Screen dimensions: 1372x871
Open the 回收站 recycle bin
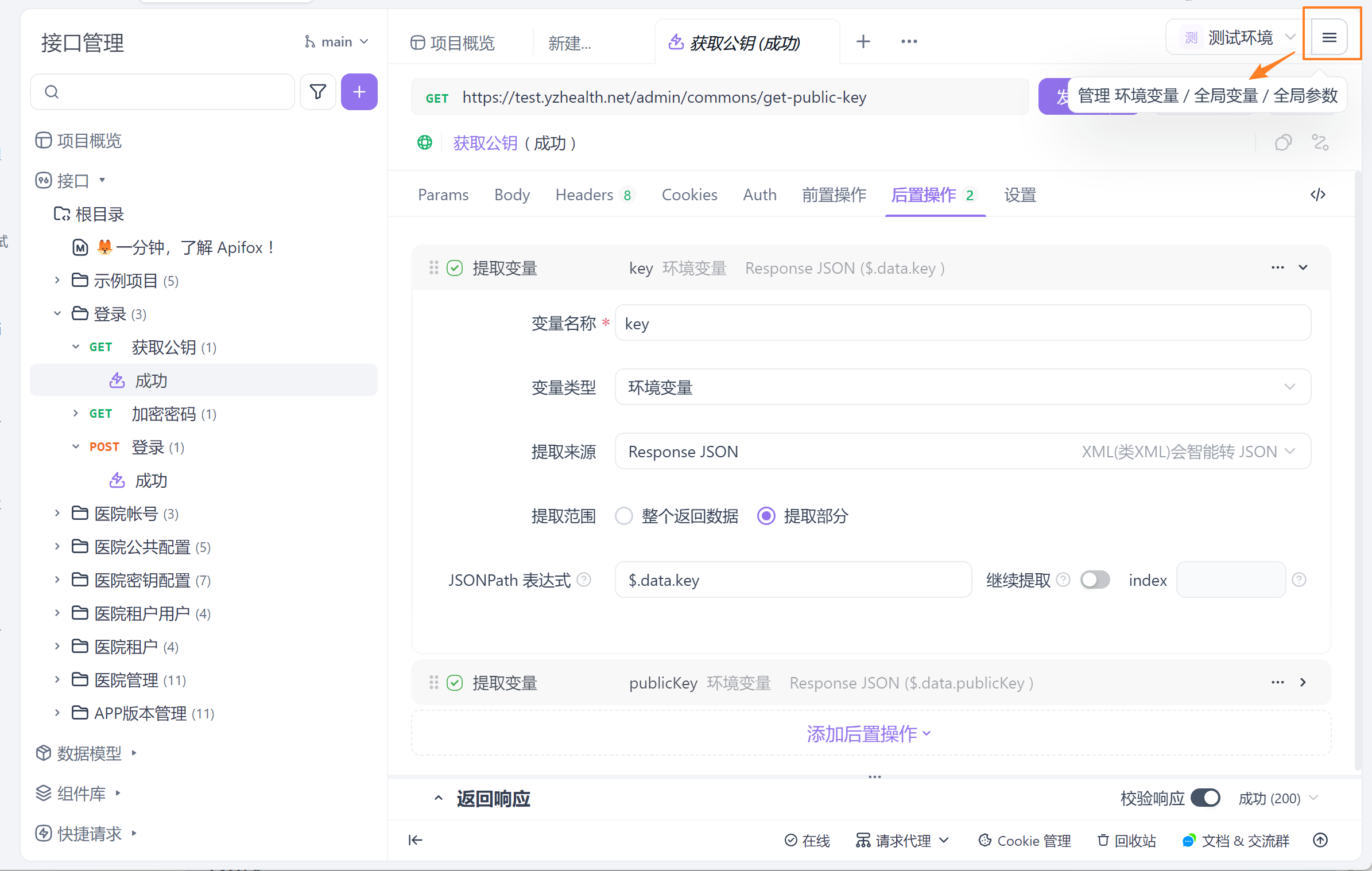pyautogui.click(x=1127, y=841)
